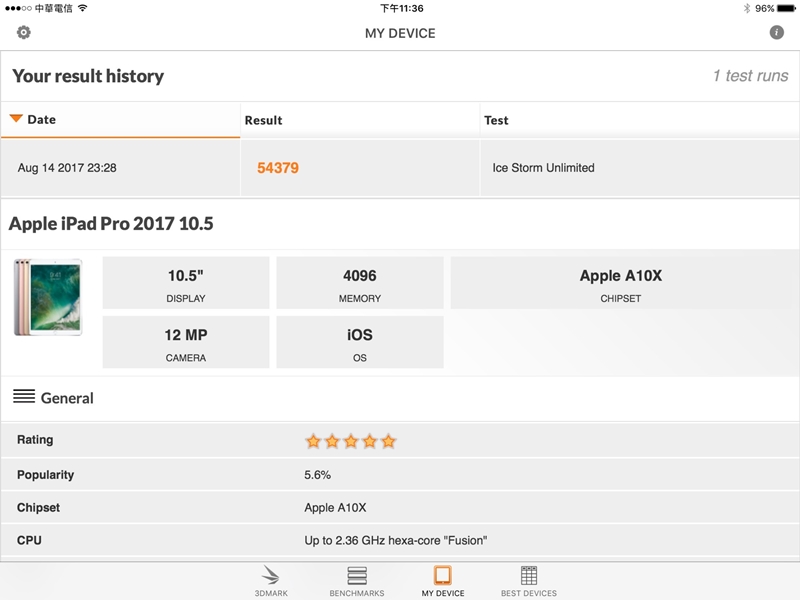Open the settings gear icon
The image size is (800, 600).
[24, 33]
